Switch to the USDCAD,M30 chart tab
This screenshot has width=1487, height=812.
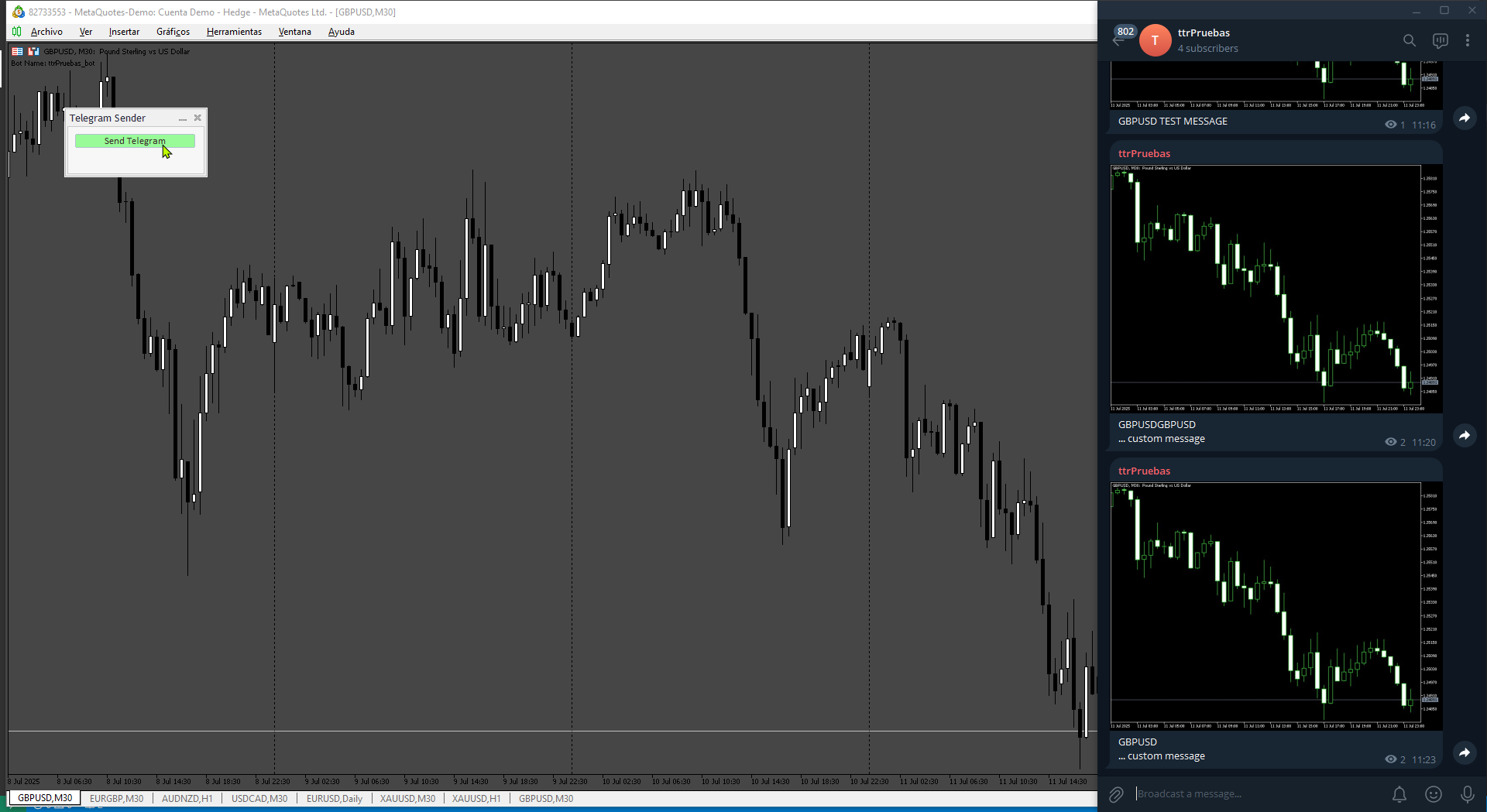[x=259, y=798]
